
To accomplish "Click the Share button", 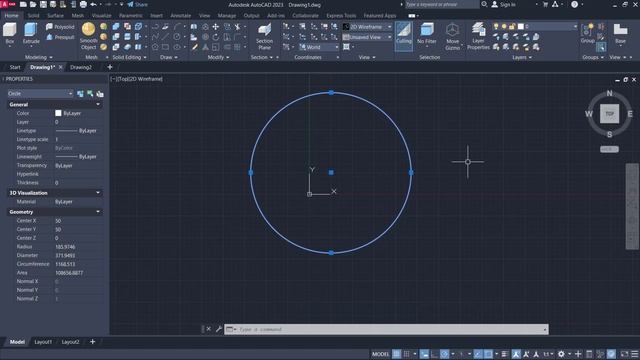I will coord(138,4).
